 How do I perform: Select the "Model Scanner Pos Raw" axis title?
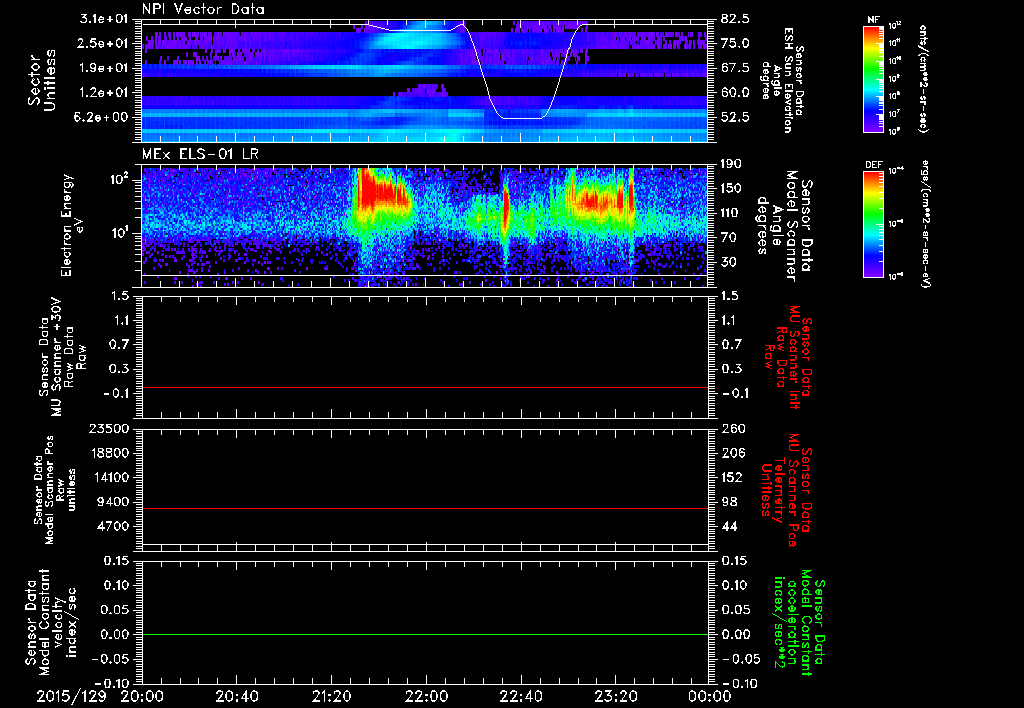(56, 490)
